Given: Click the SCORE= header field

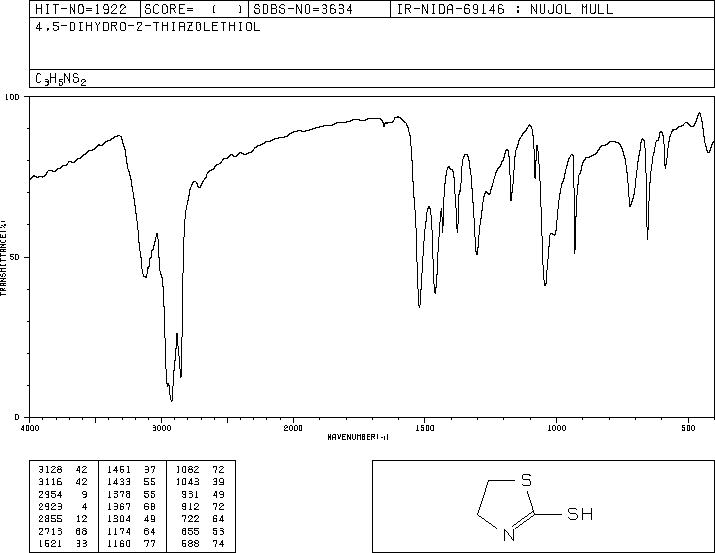Looking at the screenshot, I should [x=193, y=9].
